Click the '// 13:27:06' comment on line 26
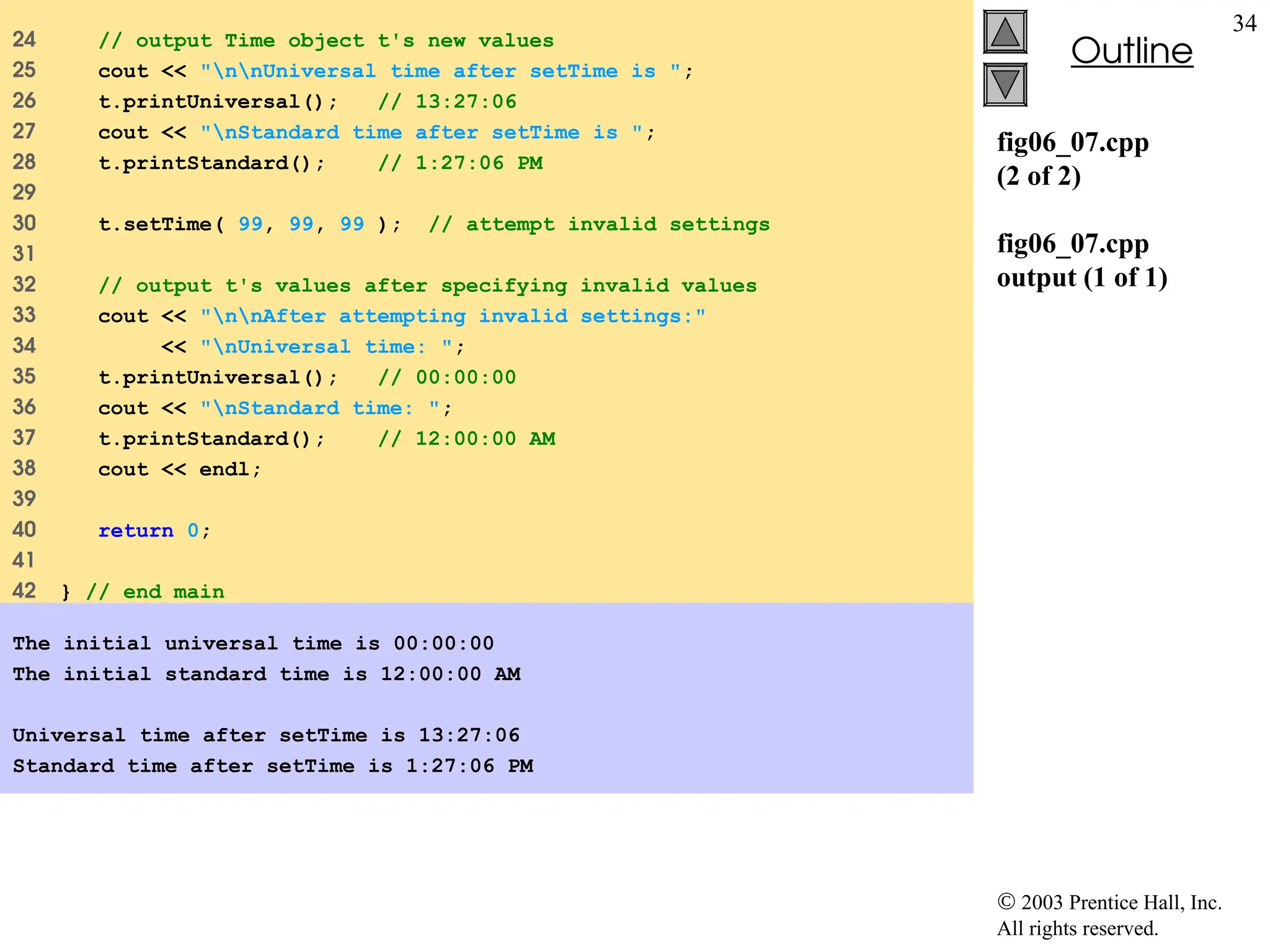1270x952 pixels. [447, 102]
